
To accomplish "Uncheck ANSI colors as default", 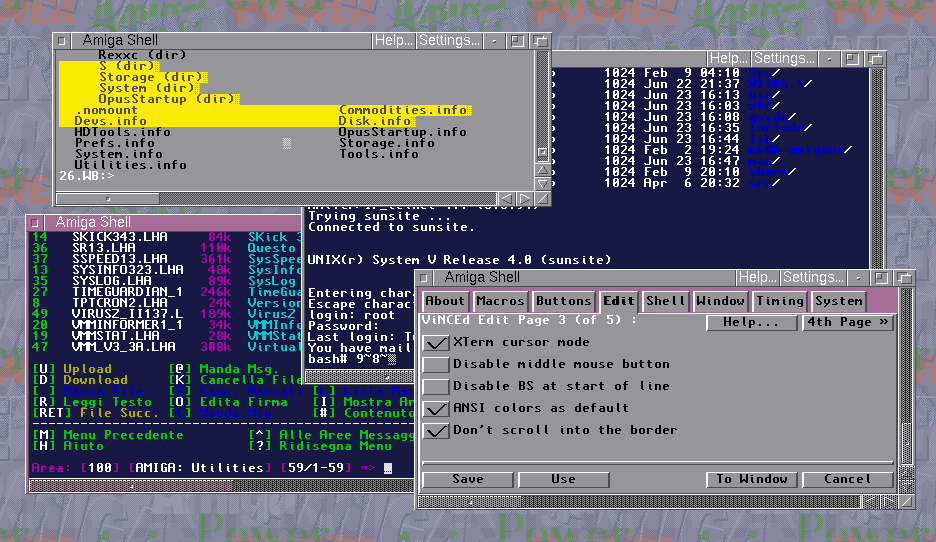I will click(436, 409).
